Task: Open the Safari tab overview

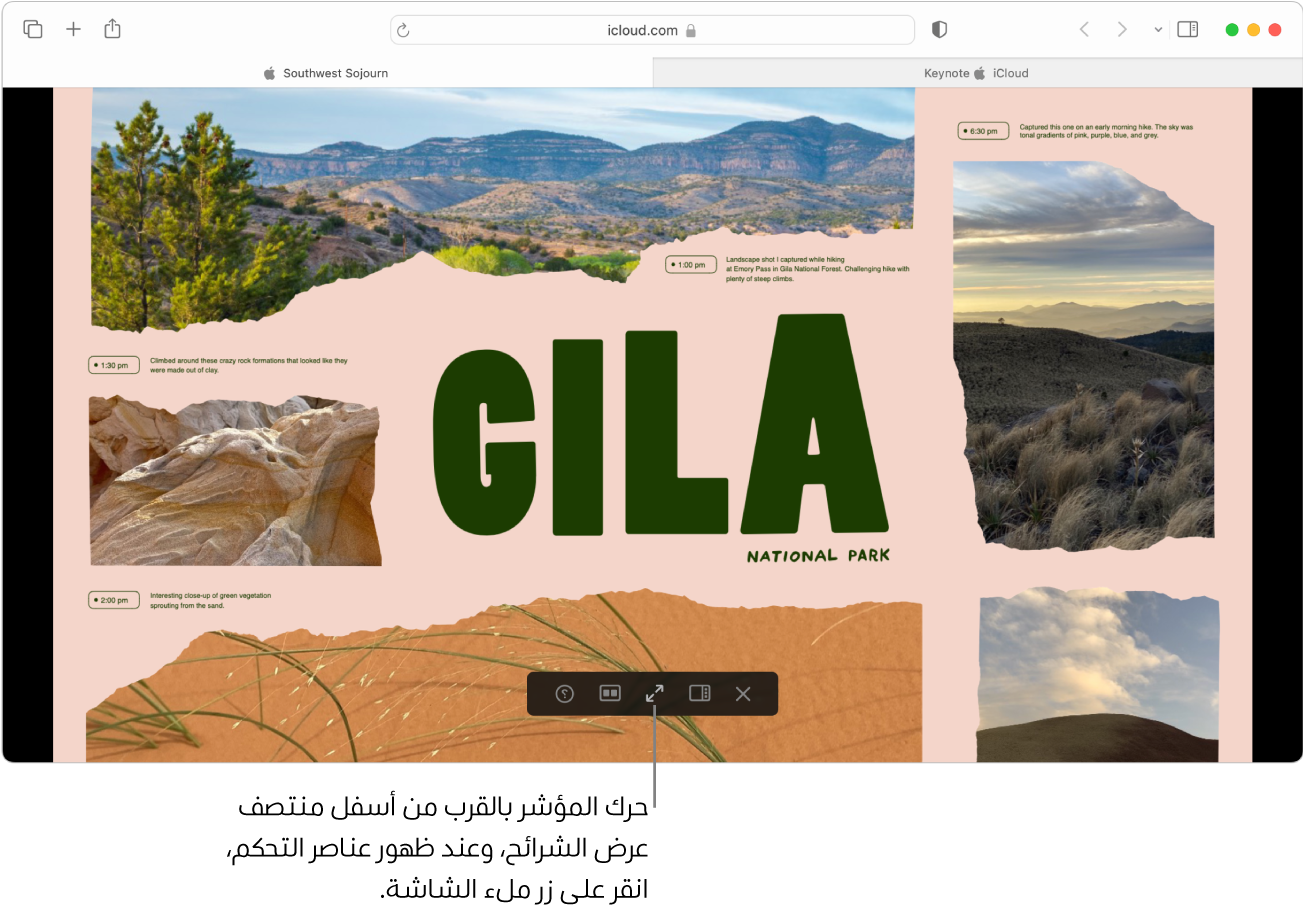Action: coord(33,29)
